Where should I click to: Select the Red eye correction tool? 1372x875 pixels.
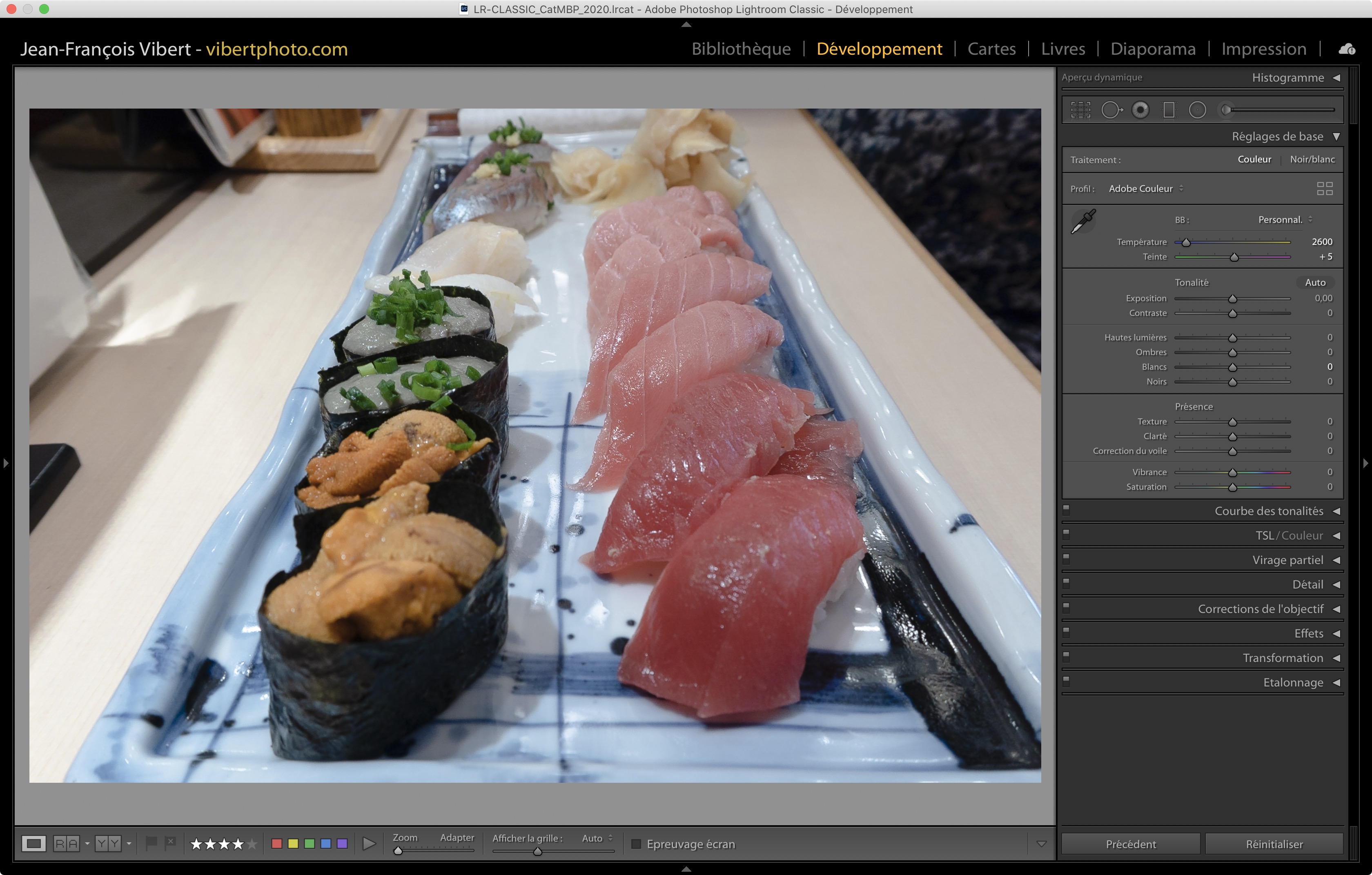click(1140, 110)
